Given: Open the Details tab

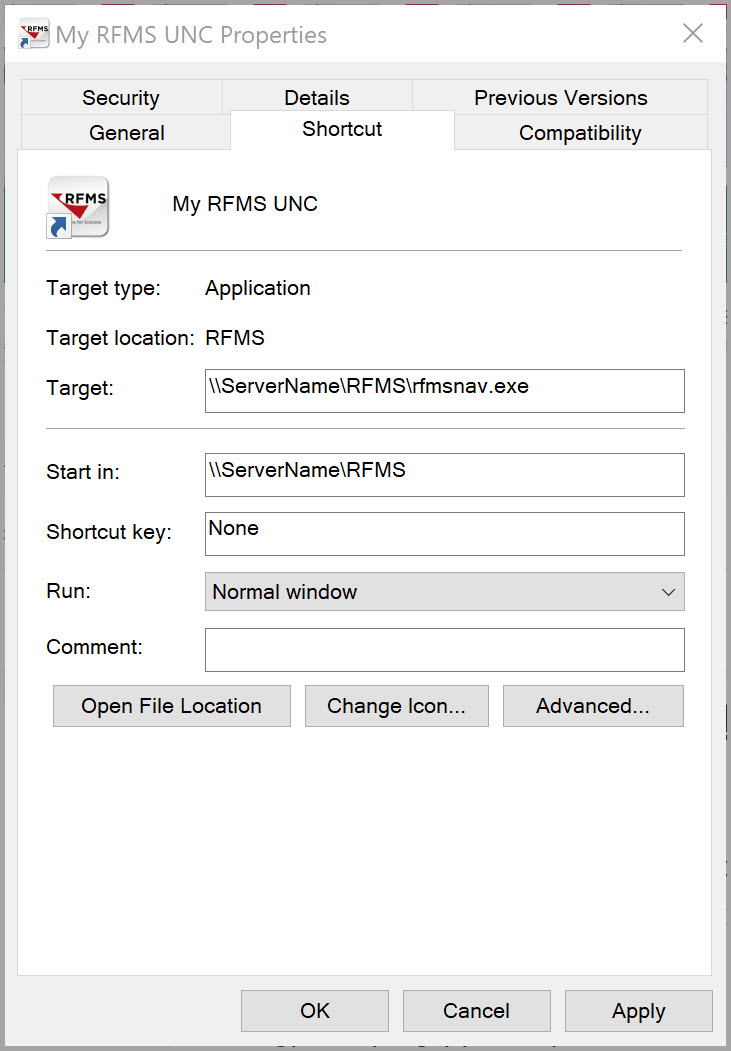Looking at the screenshot, I should click(x=317, y=98).
